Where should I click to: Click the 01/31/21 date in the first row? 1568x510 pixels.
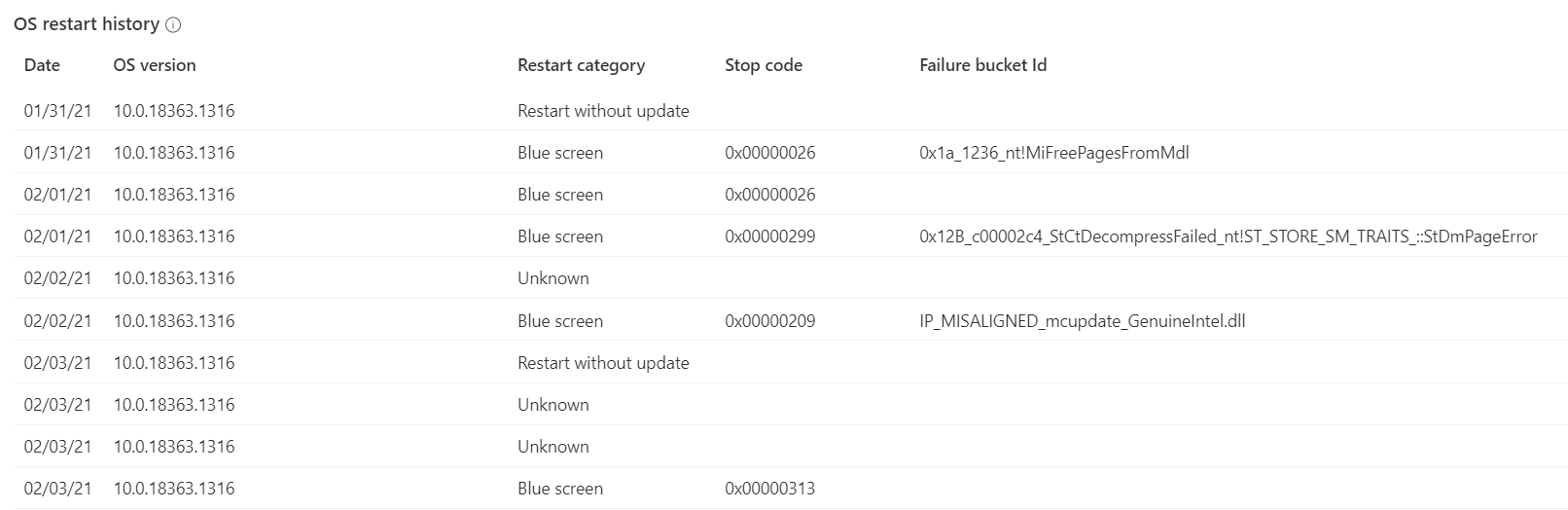[x=57, y=111]
